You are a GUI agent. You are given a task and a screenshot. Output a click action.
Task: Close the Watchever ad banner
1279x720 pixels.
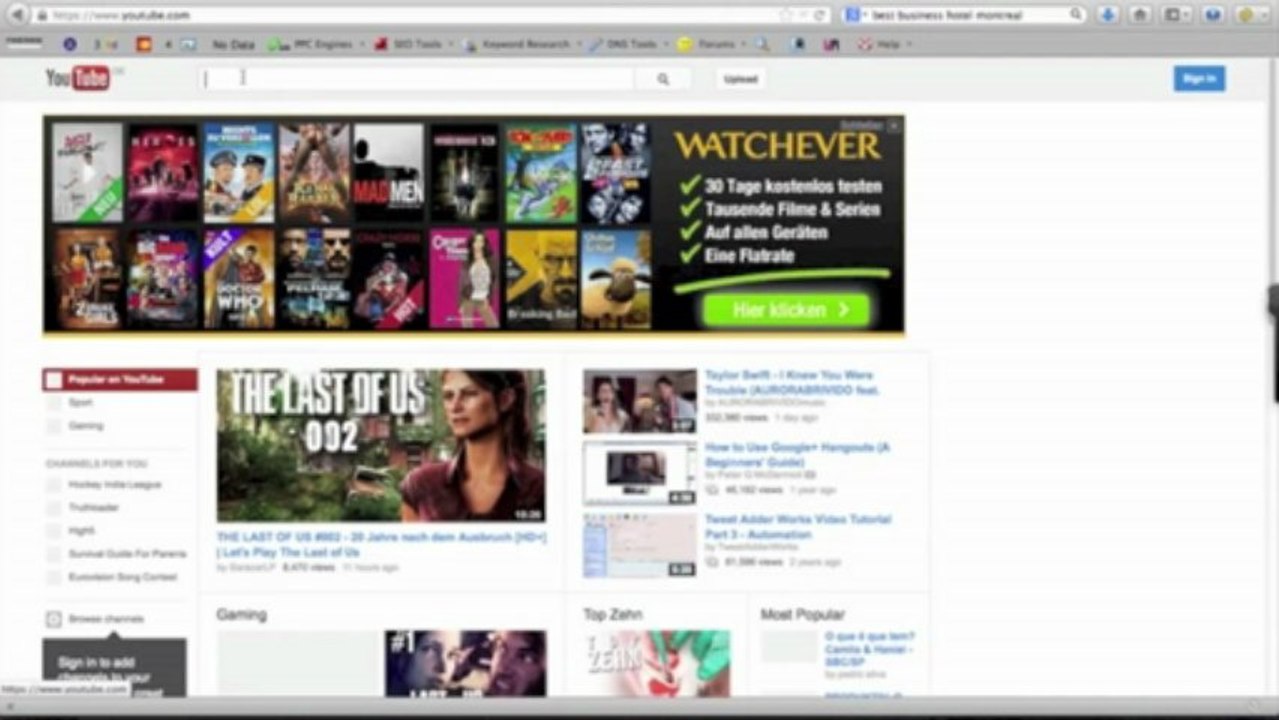tap(895, 125)
